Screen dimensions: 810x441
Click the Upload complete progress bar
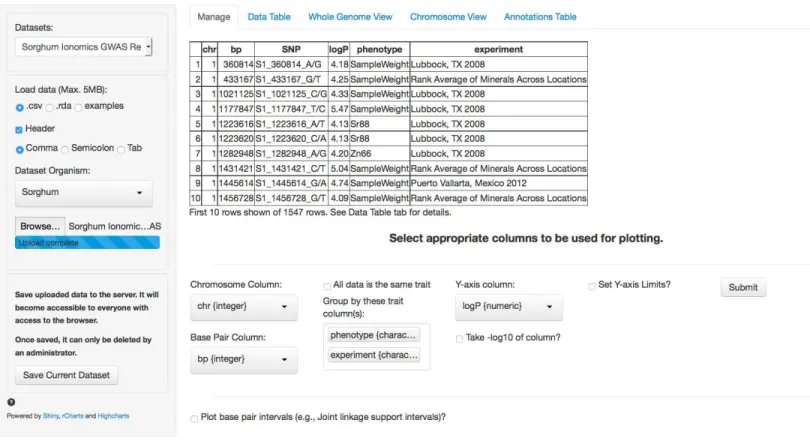point(87,243)
